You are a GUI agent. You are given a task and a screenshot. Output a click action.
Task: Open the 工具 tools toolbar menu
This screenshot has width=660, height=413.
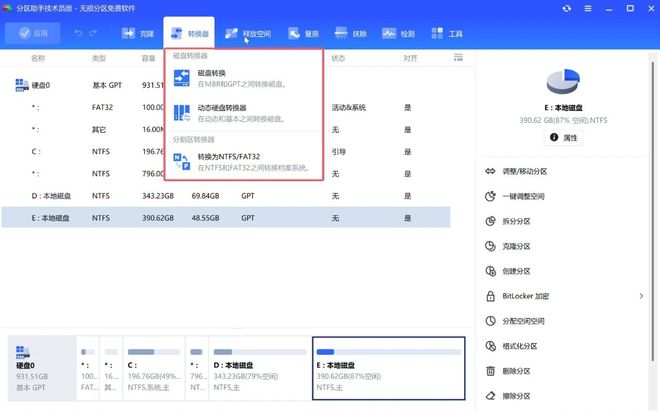447,33
